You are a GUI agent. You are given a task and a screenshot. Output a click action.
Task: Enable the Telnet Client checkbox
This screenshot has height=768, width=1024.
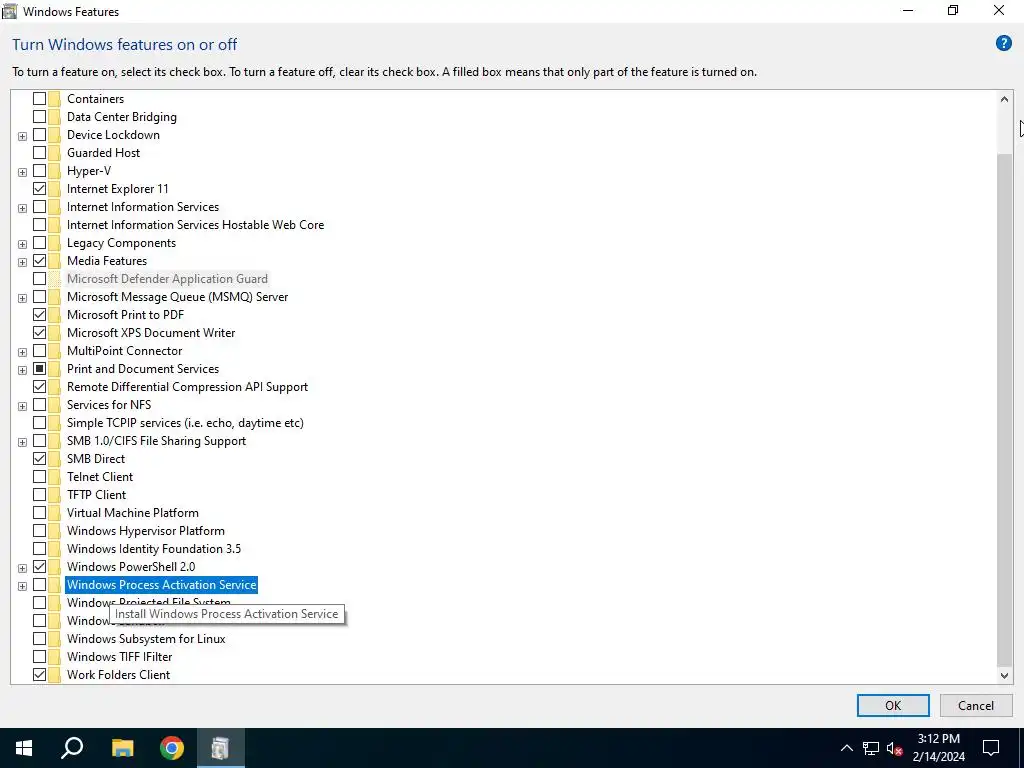point(39,477)
